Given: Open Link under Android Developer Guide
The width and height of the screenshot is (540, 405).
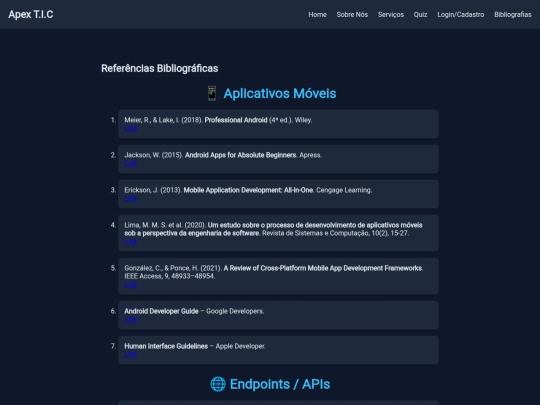Looking at the screenshot, I should pyautogui.click(x=131, y=320).
